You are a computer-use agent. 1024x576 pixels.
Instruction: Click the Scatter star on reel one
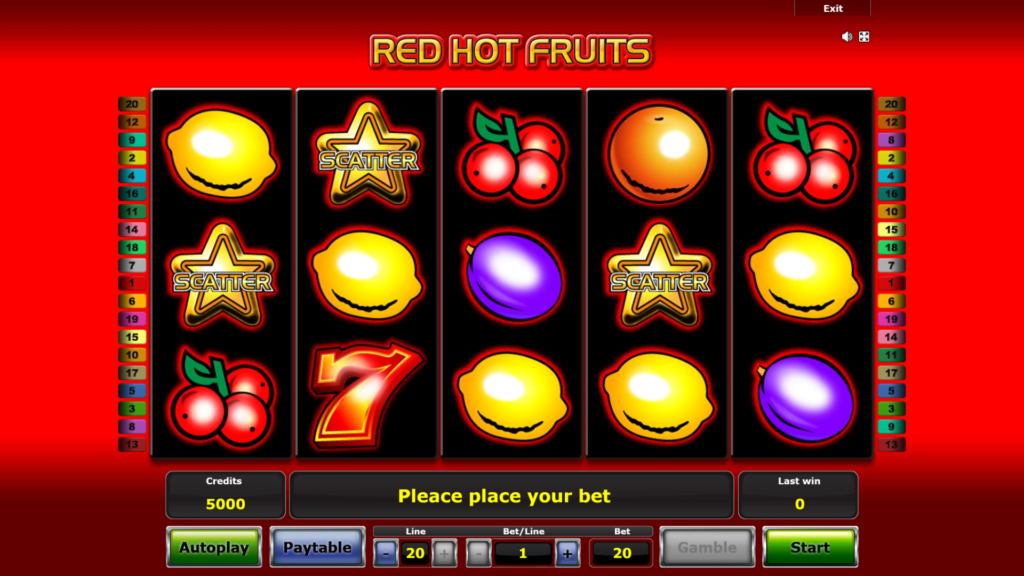coord(222,276)
